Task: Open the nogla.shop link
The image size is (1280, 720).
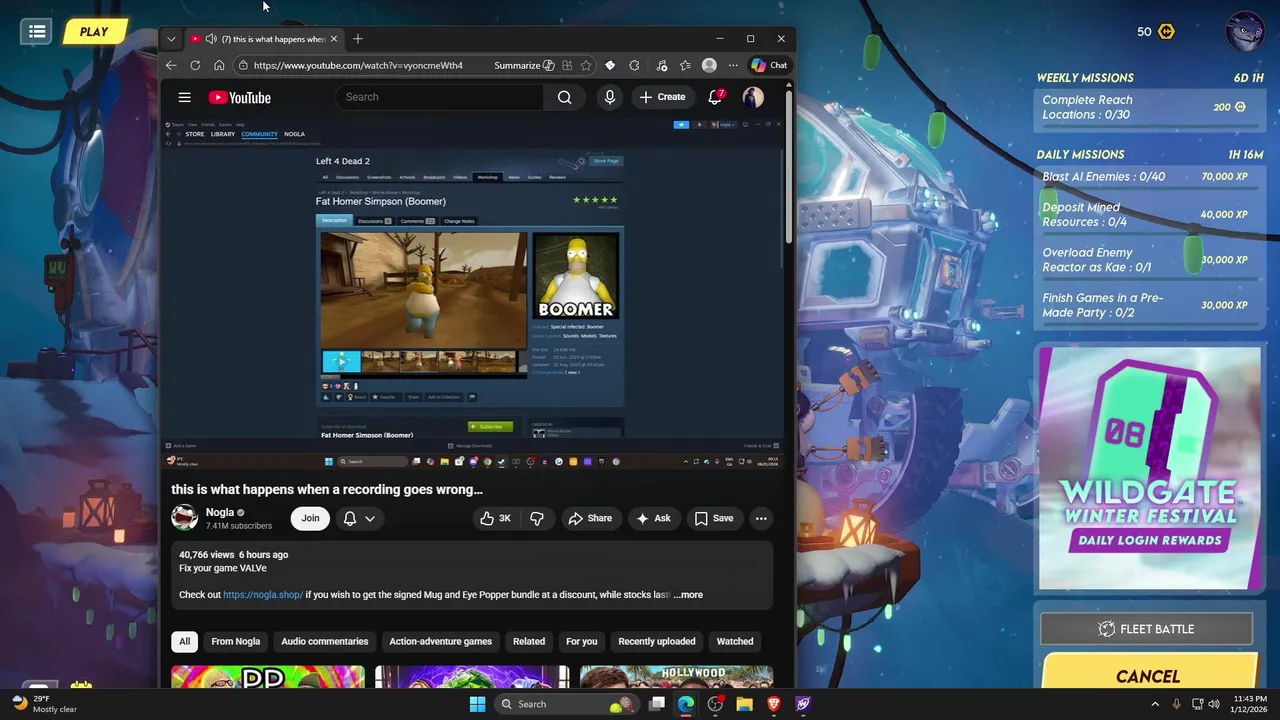Action: [x=263, y=595]
